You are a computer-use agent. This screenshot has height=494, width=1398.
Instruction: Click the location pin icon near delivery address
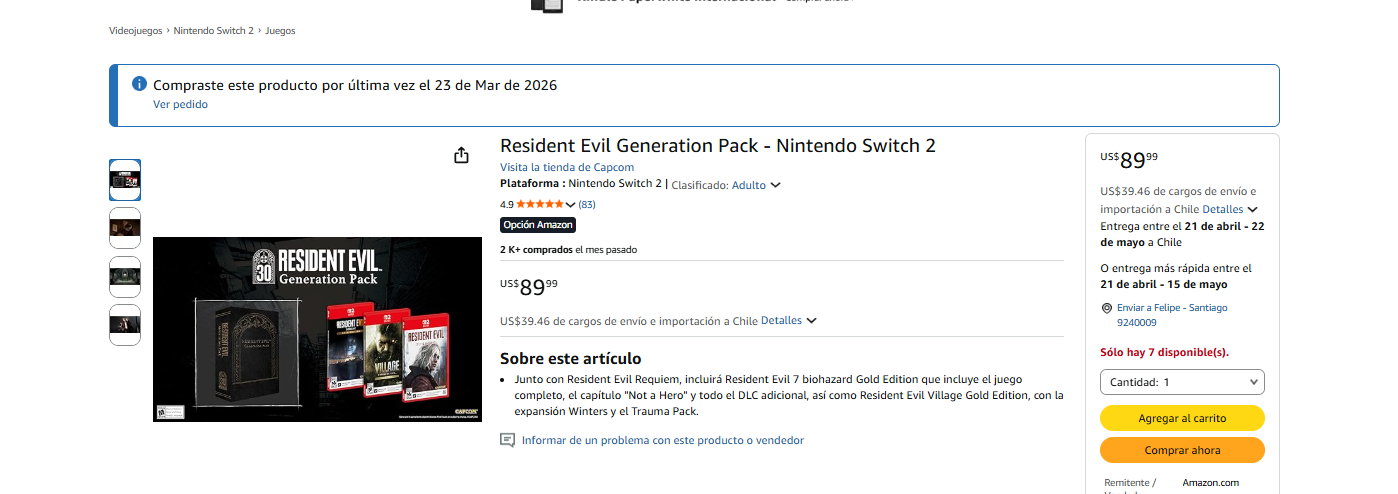[x=1106, y=308]
